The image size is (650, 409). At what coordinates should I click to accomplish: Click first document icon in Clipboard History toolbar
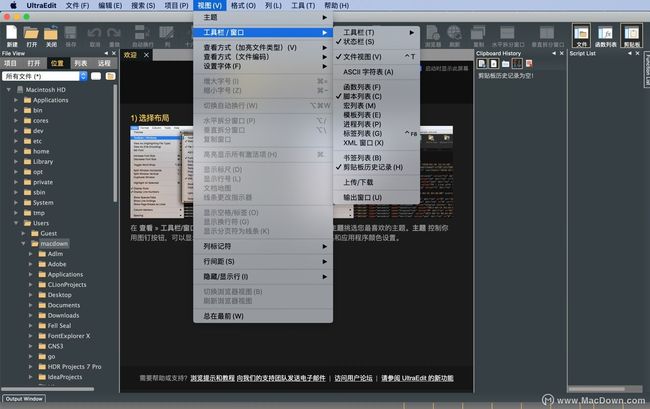coord(482,63)
